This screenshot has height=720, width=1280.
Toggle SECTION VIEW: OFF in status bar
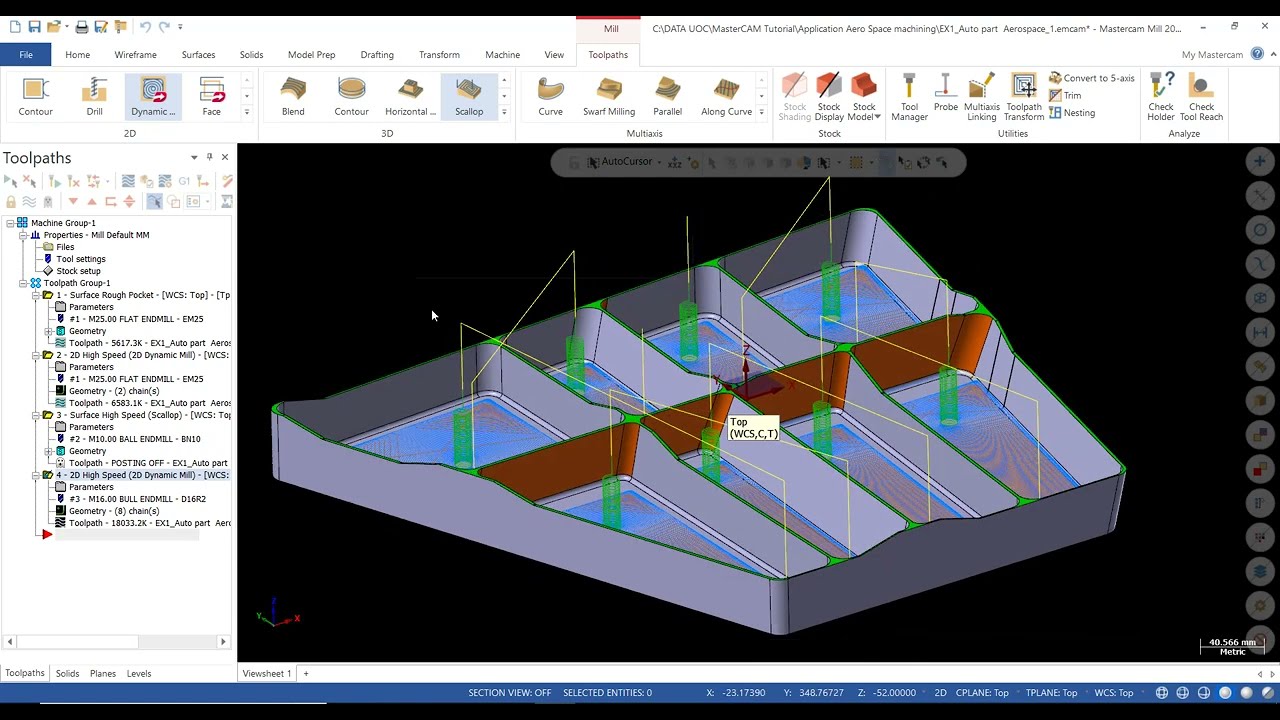click(509, 693)
